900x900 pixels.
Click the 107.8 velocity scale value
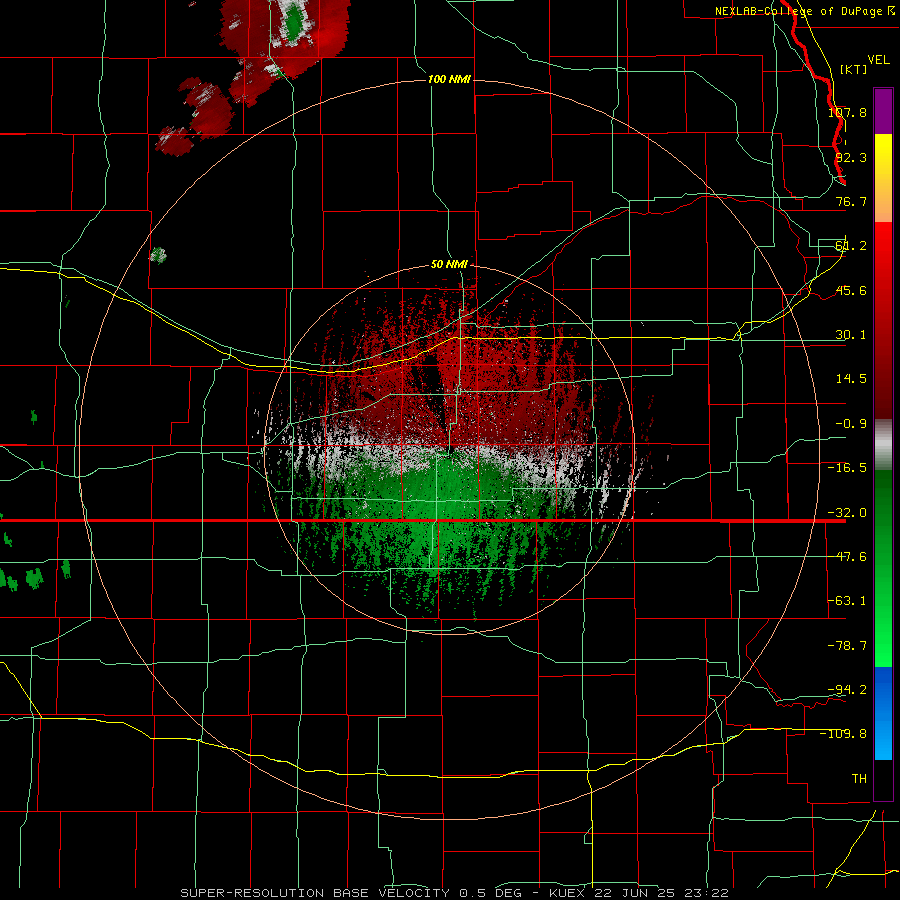click(x=847, y=112)
